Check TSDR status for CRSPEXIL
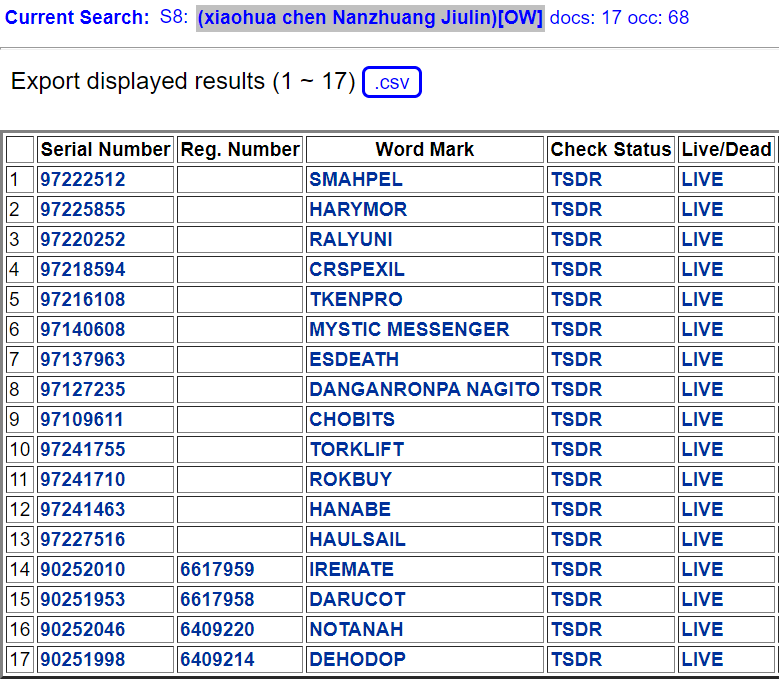Screen dimensions: 779x689 pyautogui.click(x=576, y=269)
